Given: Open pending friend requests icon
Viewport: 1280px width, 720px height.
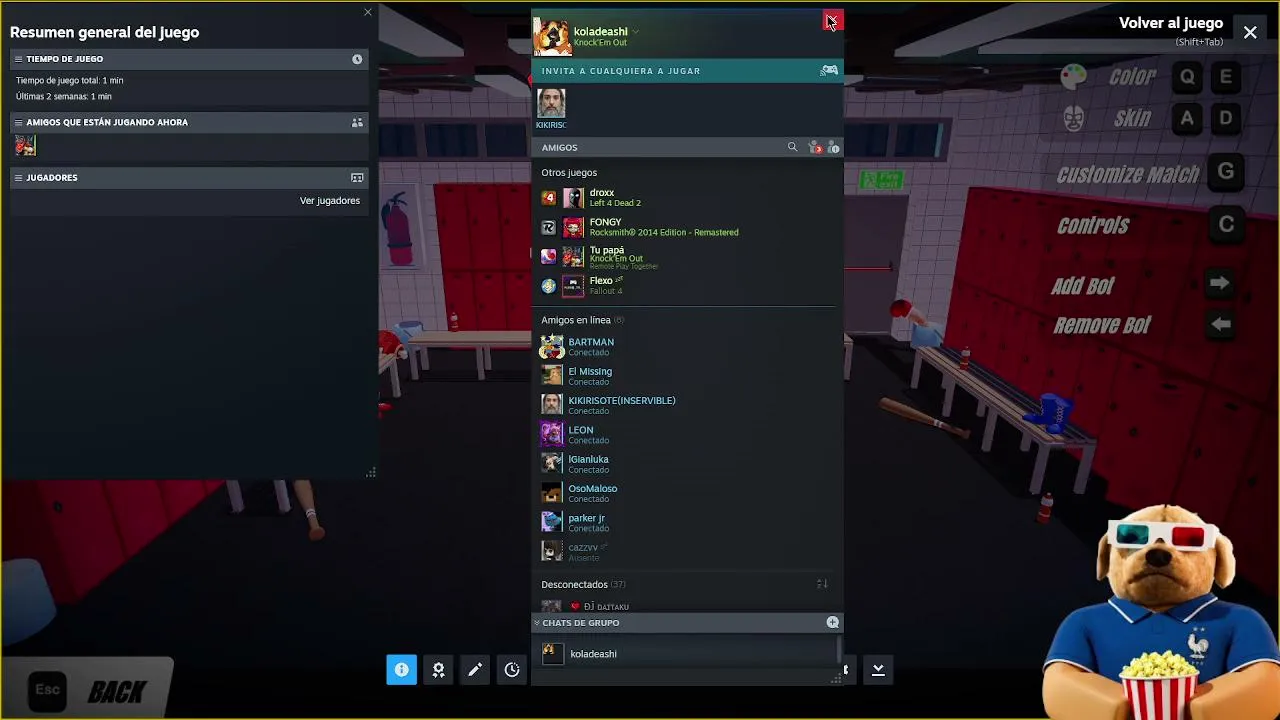Looking at the screenshot, I should [815, 148].
